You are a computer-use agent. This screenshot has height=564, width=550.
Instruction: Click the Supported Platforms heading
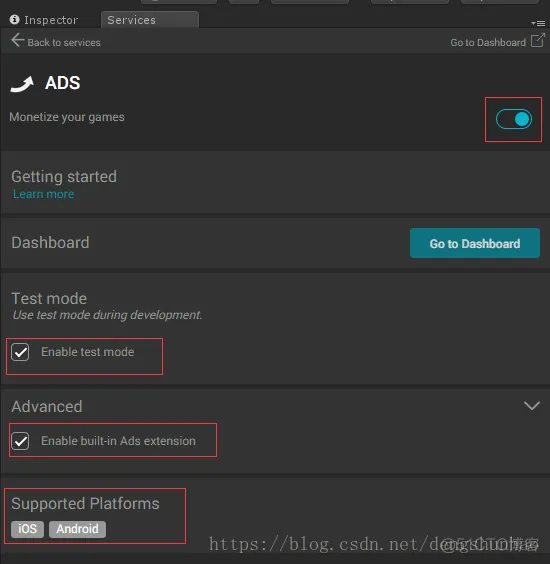pyautogui.click(x=85, y=504)
